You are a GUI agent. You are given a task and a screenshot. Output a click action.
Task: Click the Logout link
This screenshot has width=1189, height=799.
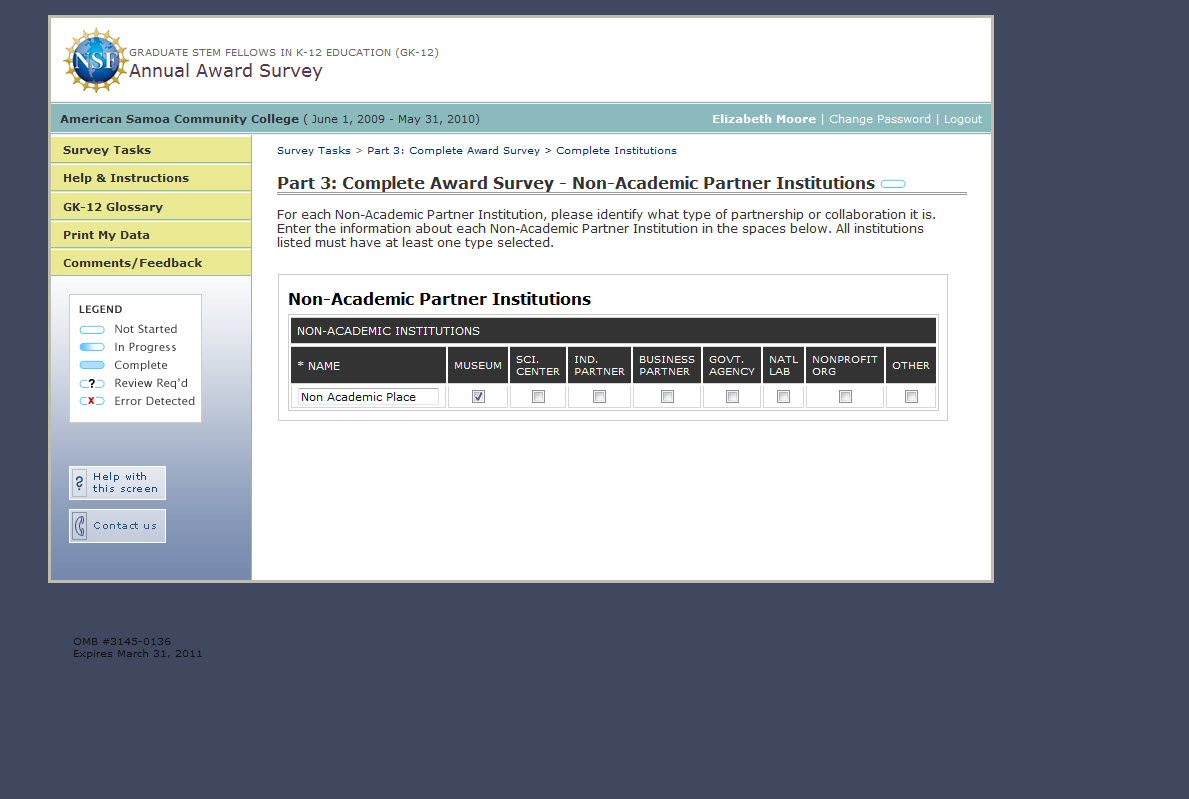963,119
